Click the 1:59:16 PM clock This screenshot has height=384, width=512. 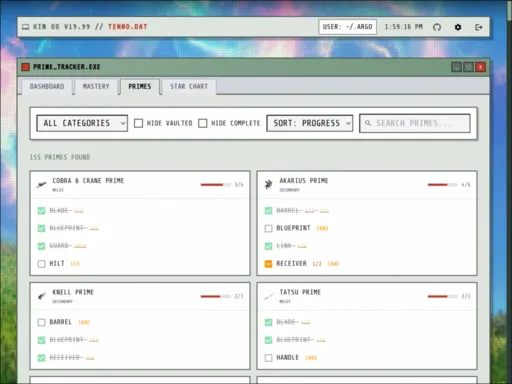[404, 27]
